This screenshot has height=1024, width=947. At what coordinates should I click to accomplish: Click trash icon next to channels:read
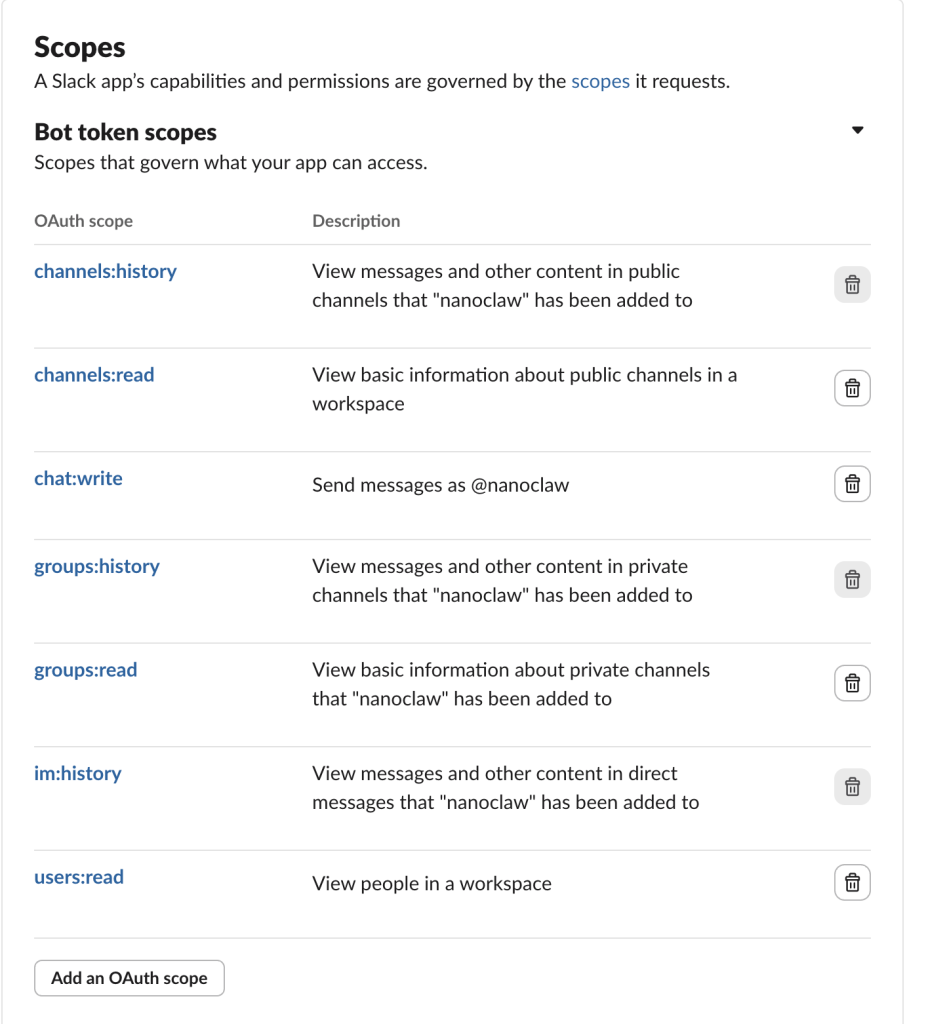tap(852, 388)
